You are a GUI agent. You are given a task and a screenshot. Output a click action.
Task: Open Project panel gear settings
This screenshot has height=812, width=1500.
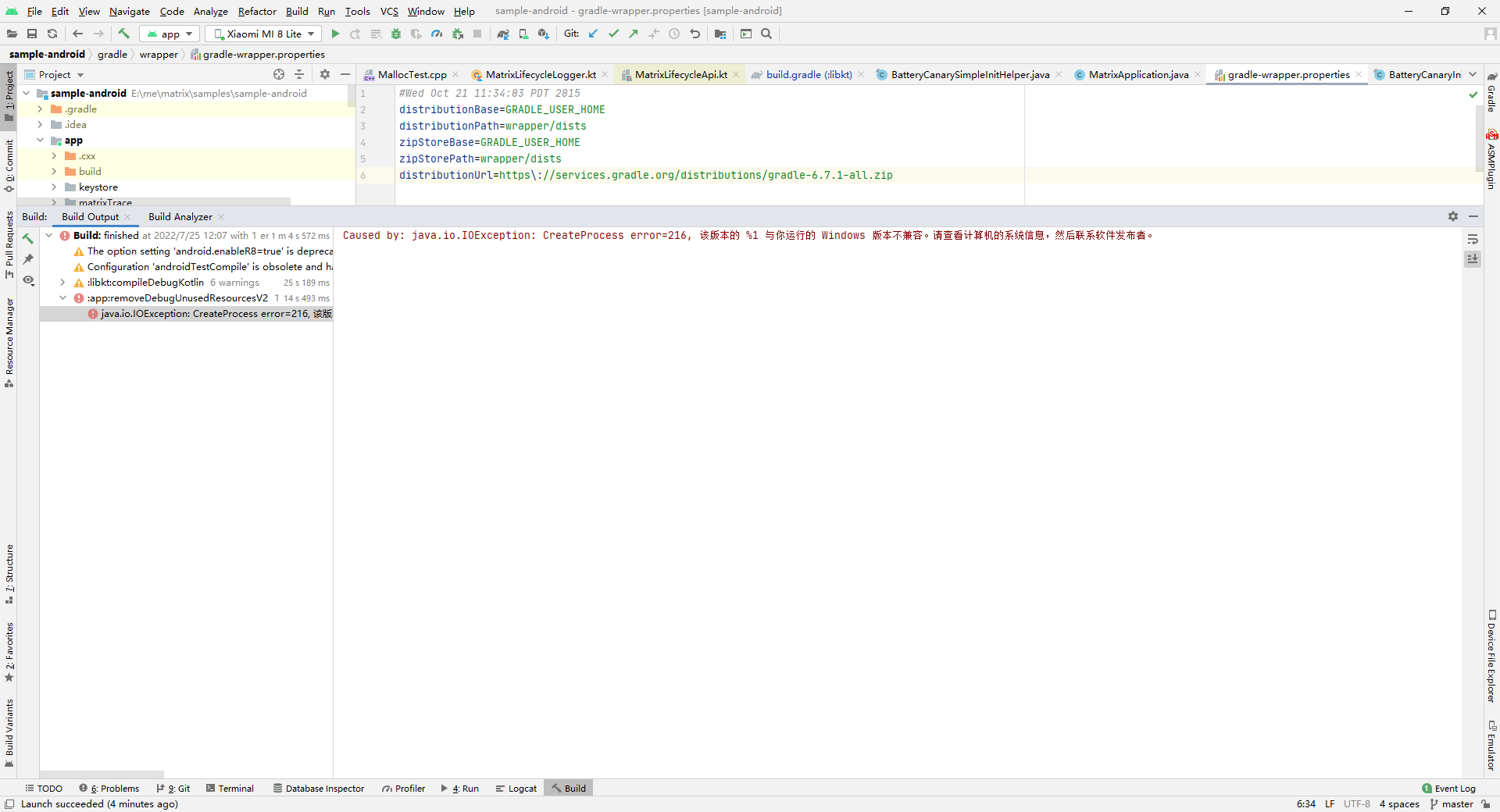(325, 74)
